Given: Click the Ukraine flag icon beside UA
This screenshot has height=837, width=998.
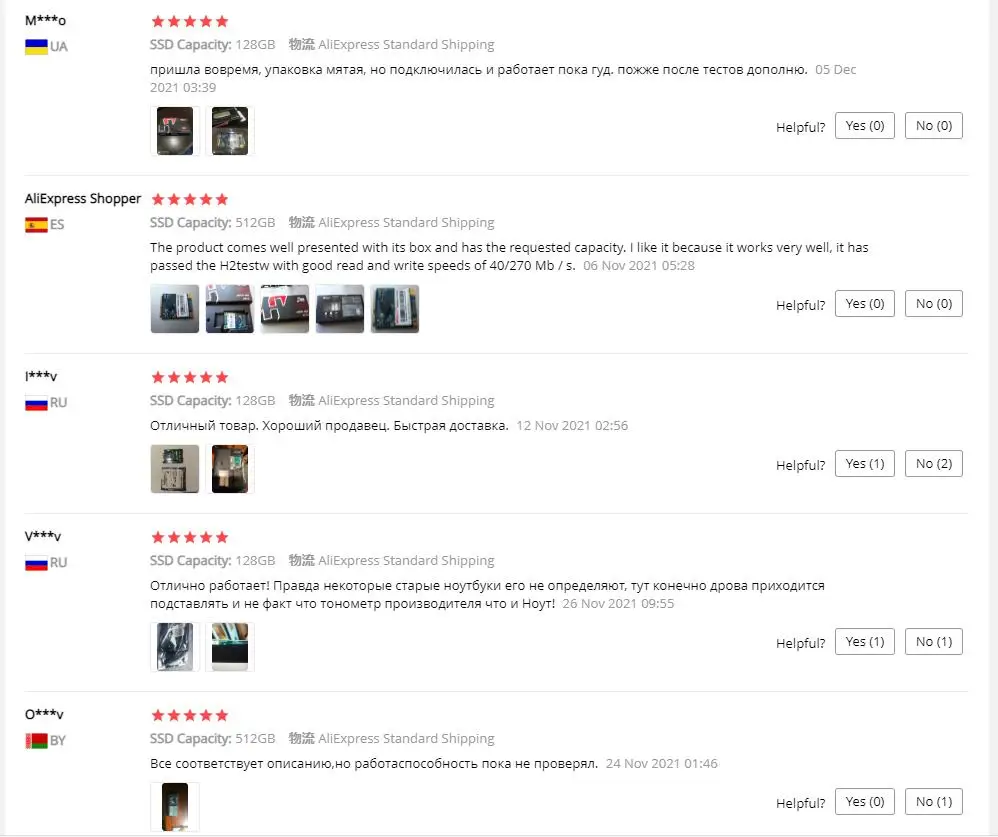Looking at the screenshot, I should (36, 46).
